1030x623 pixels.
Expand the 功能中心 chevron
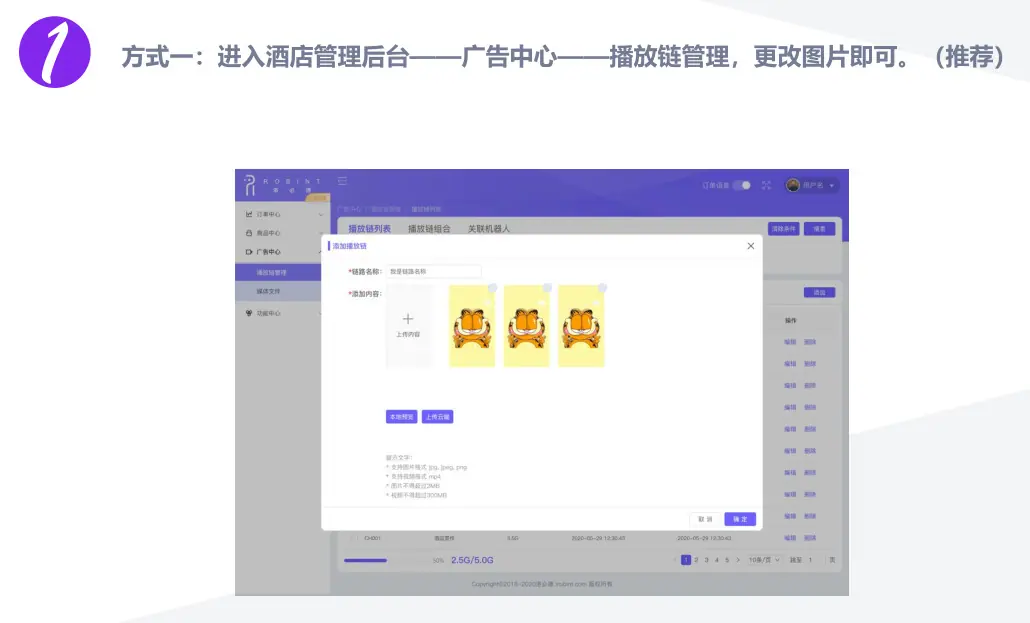click(321, 313)
